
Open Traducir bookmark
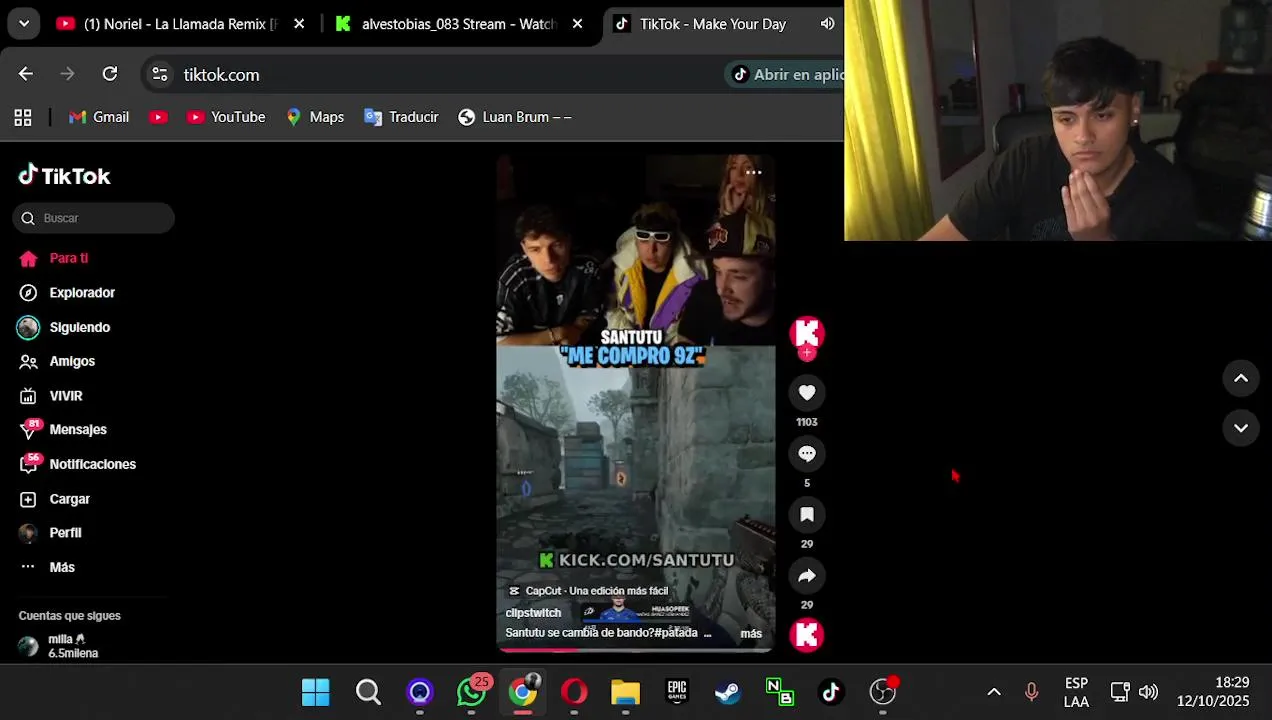(x=401, y=117)
